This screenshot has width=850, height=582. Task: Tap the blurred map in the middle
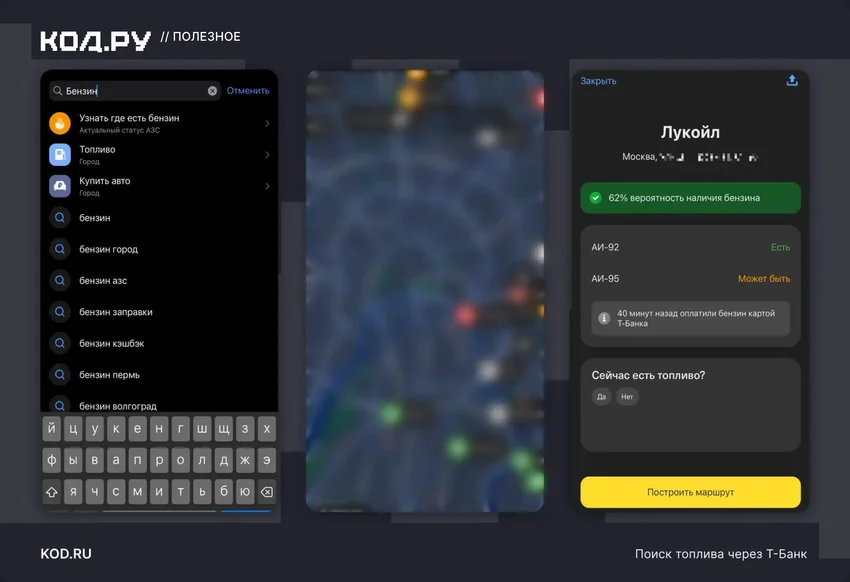pos(425,290)
